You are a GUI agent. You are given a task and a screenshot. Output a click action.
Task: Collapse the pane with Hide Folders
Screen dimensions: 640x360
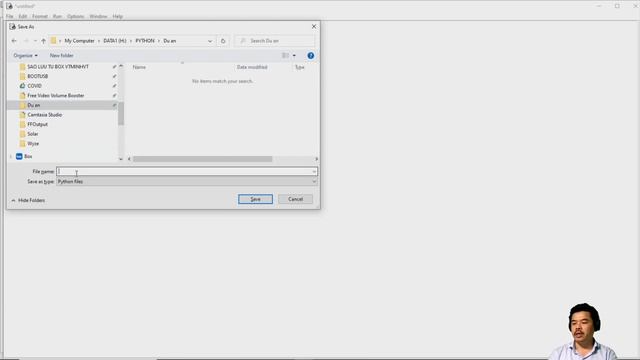28,200
